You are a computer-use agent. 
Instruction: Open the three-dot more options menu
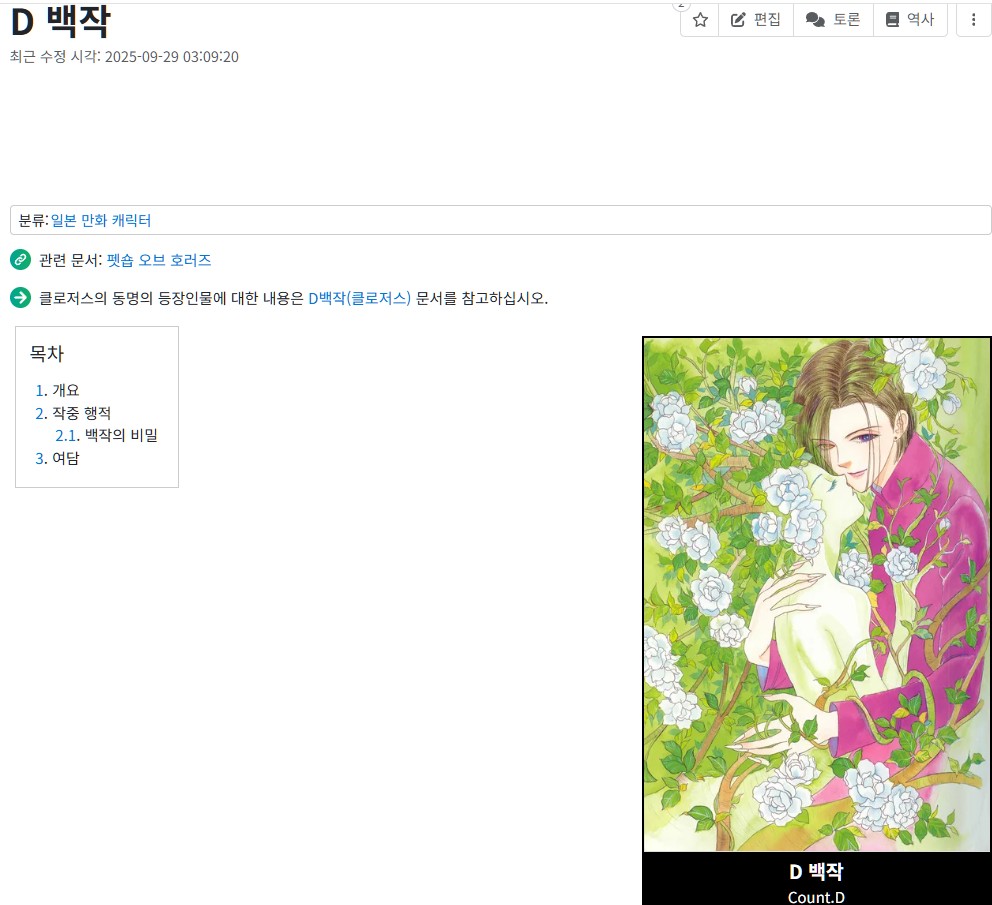(x=973, y=20)
